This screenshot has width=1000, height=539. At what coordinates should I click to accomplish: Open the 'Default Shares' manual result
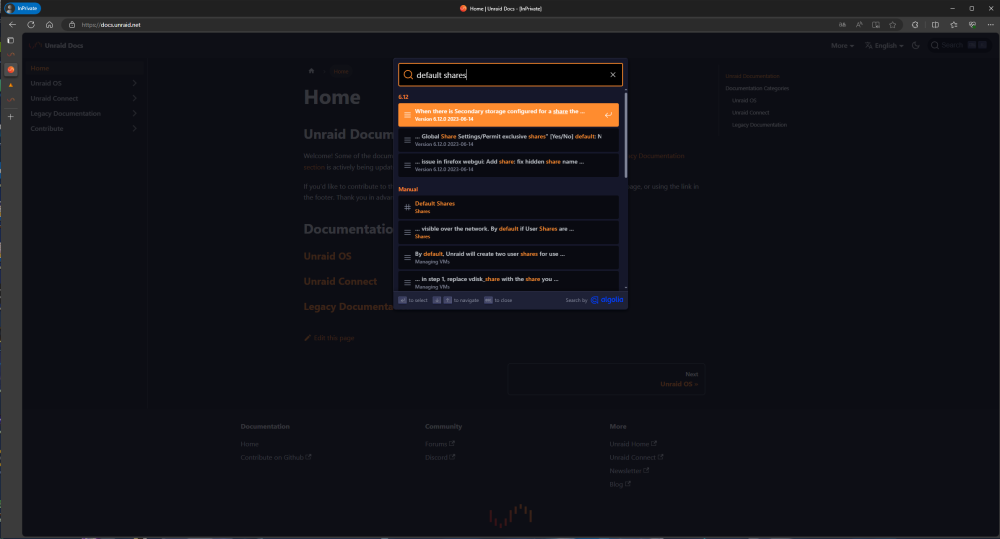508,207
